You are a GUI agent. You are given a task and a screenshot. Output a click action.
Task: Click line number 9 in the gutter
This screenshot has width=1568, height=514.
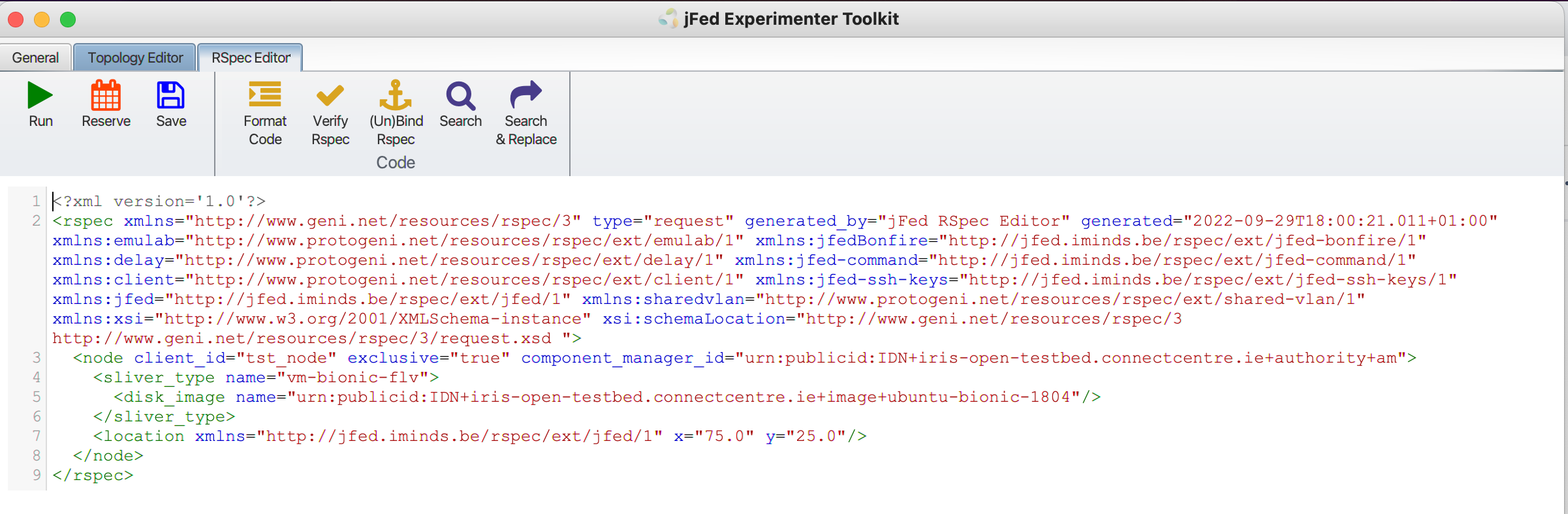coord(36,475)
